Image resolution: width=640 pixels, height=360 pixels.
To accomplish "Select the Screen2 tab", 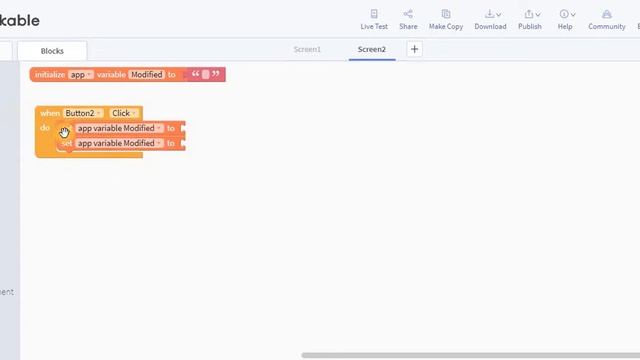I will click(x=371, y=49).
